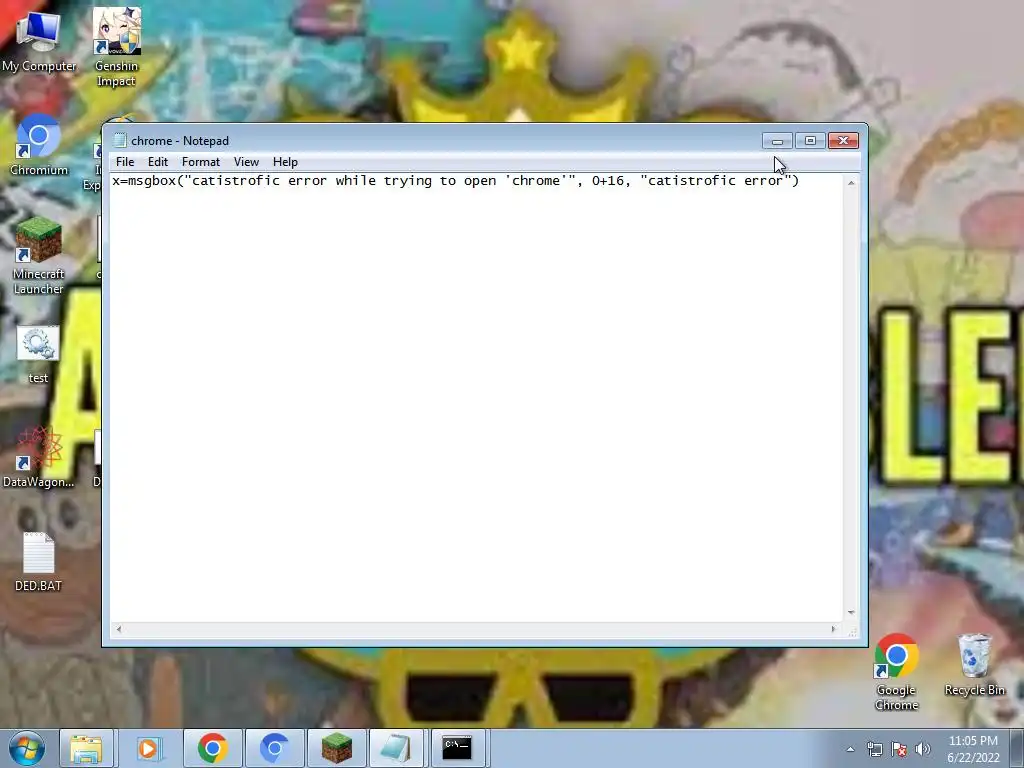Select the Minecraft Launcher desktop icon
The width and height of the screenshot is (1024, 768).
pyautogui.click(x=39, y=256)
